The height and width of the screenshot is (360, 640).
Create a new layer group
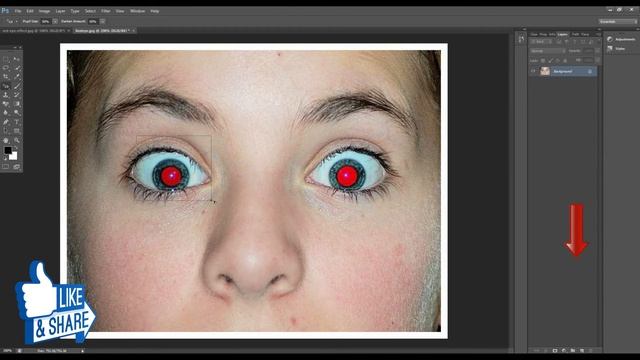[x=573, y=351]
